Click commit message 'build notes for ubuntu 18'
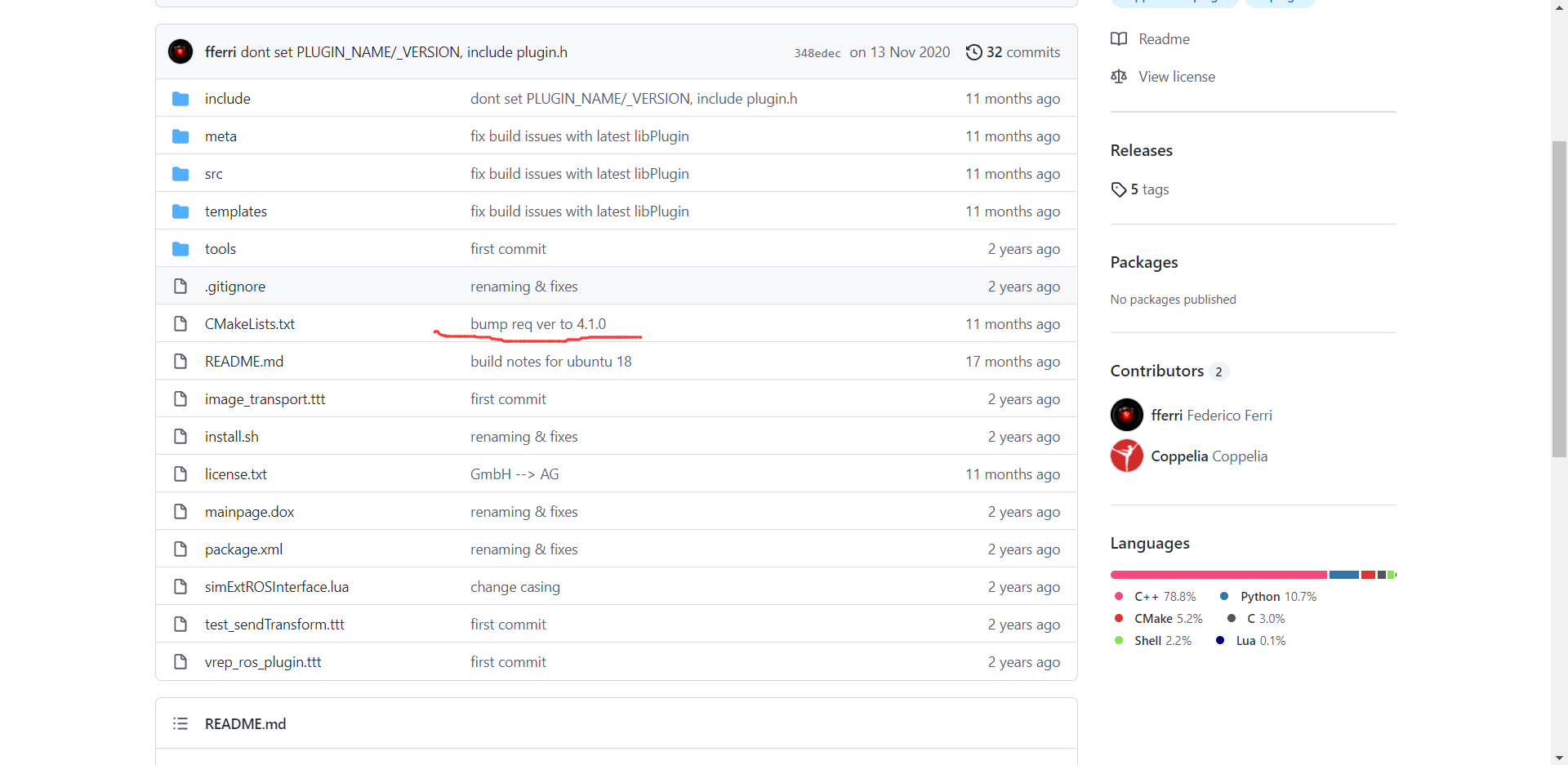 pos(551,362)
